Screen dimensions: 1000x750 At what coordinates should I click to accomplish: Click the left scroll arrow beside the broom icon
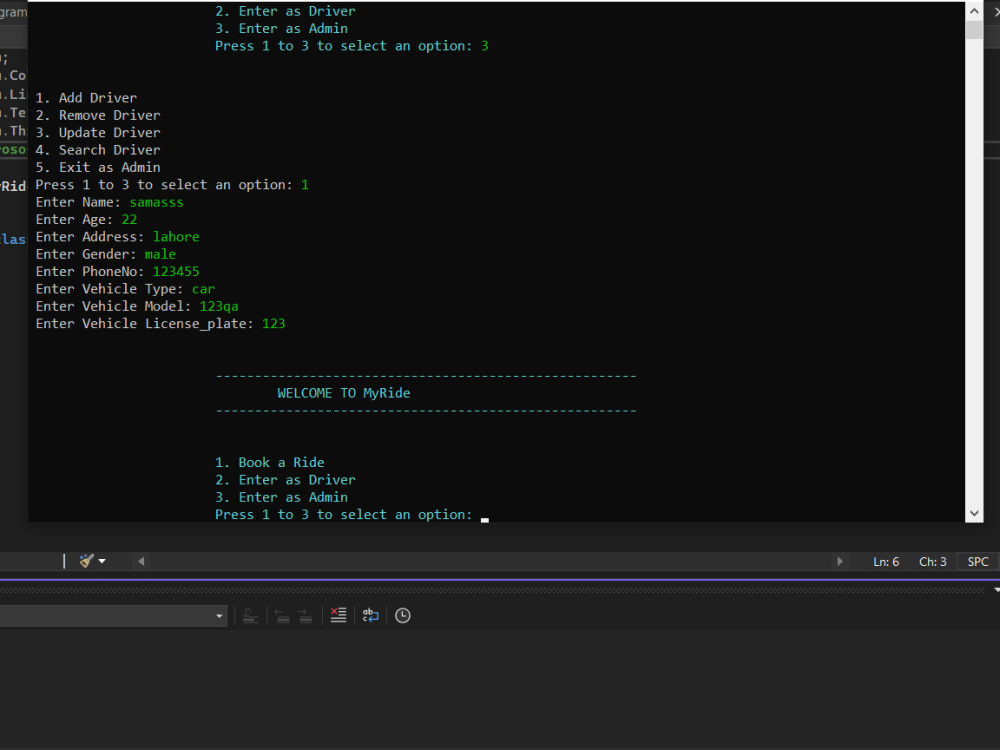click(x=140, y=560)
